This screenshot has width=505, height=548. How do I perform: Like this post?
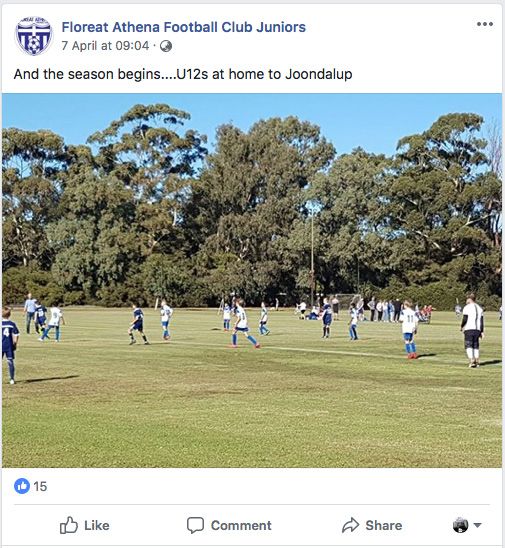pos(85,525)
